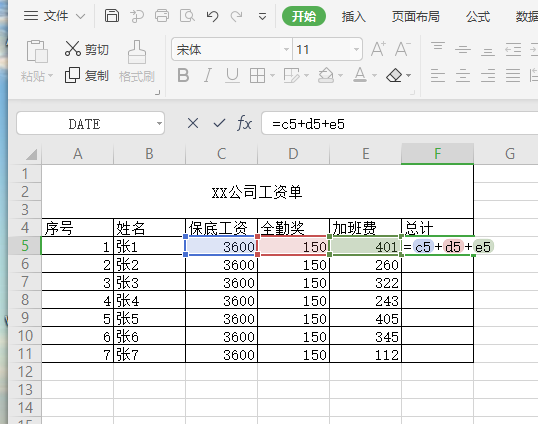Click the 复制 copy button
538x424 pixels.
click(x=86, y=75)
